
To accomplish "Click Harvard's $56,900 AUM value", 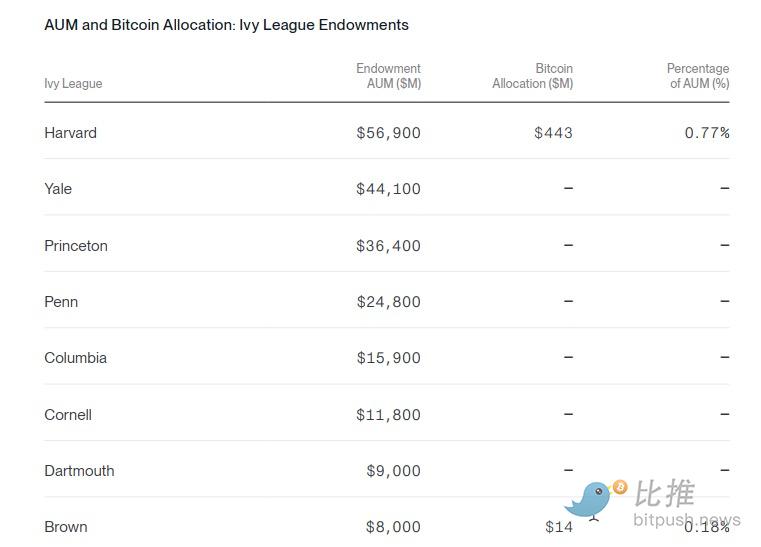I will pos(389,133).
